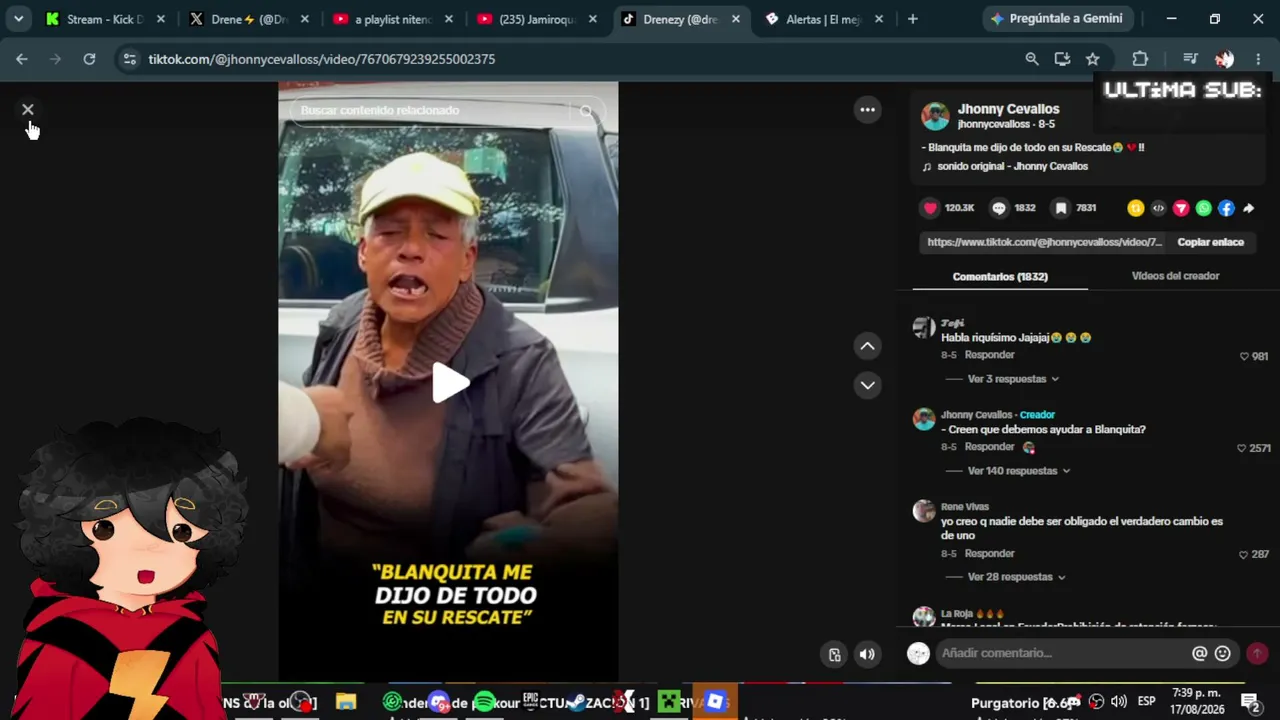Image resolution: width=1280 pixels, height=720 pixels.
Task: Switch to the Jamiroquai YouTube tab
Action: click(x=538, y=19)
